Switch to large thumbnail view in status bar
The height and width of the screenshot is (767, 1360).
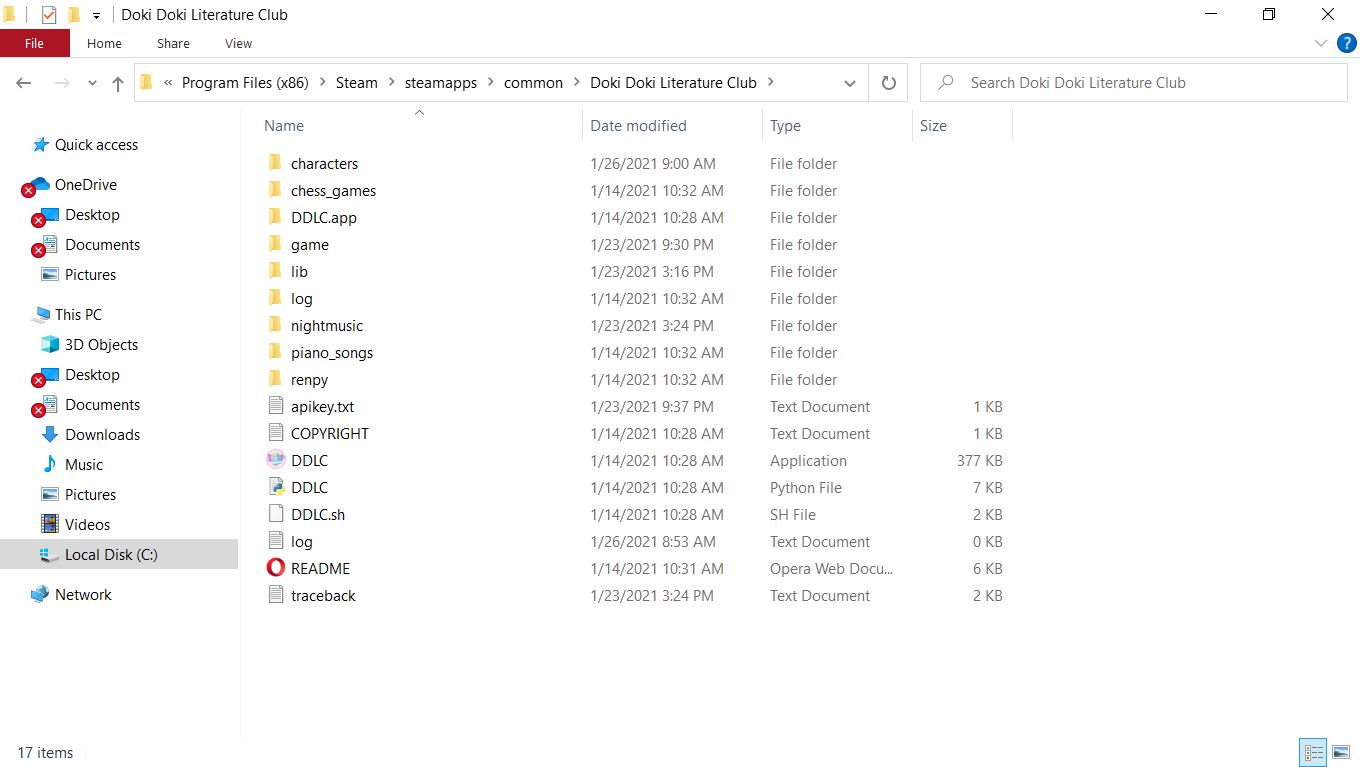click(x=1341, y=752)
